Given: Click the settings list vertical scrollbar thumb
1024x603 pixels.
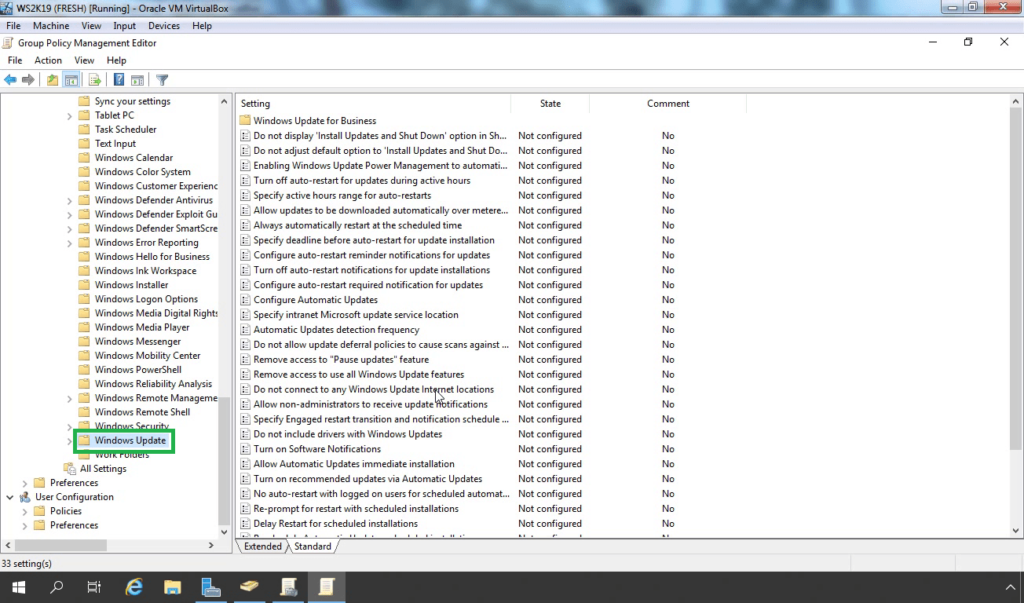Looking at the screenshot, I should [x=1016, y=279].
